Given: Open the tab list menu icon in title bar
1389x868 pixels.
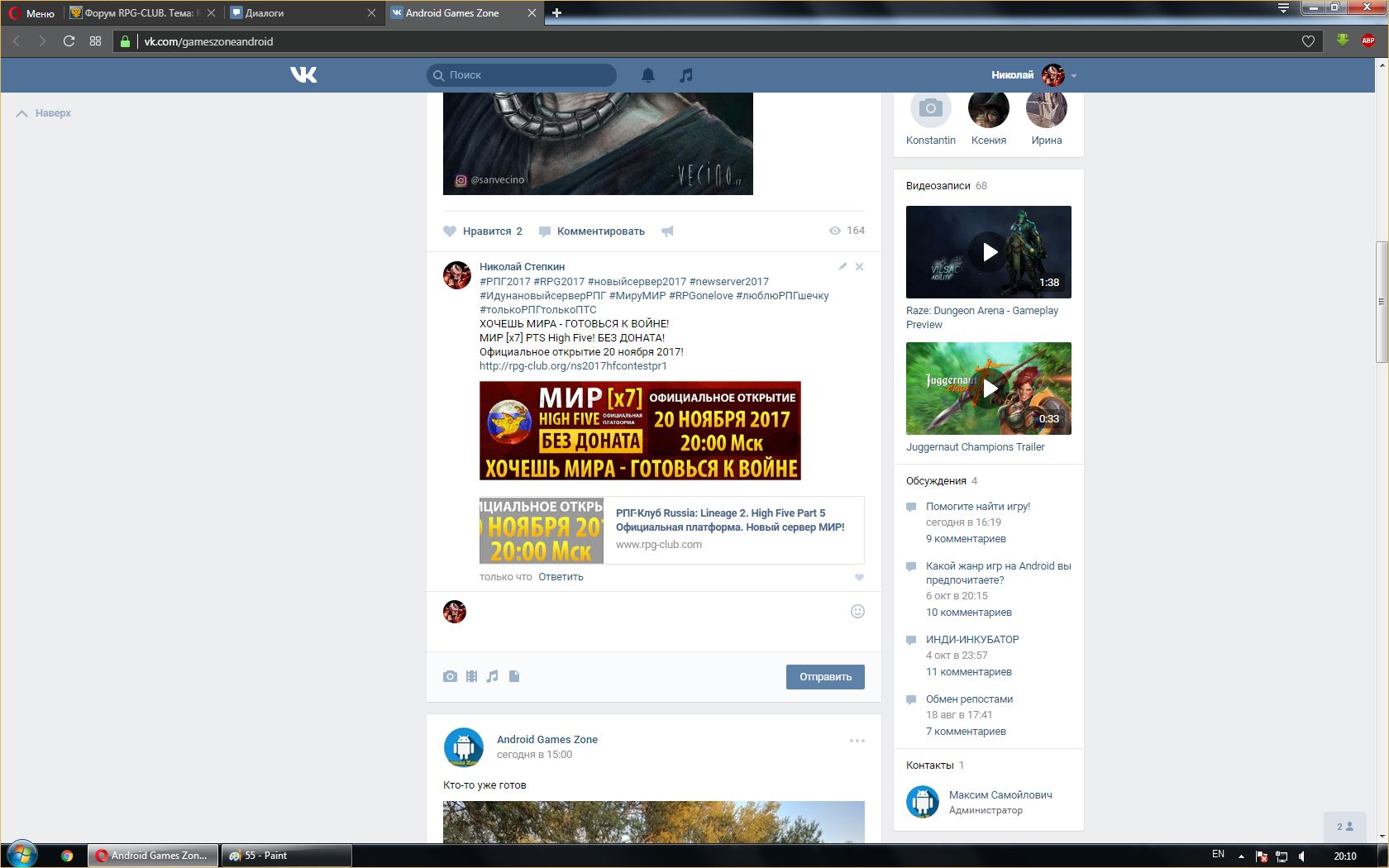Looking at the screenshot, I should tap(1283, 9).
